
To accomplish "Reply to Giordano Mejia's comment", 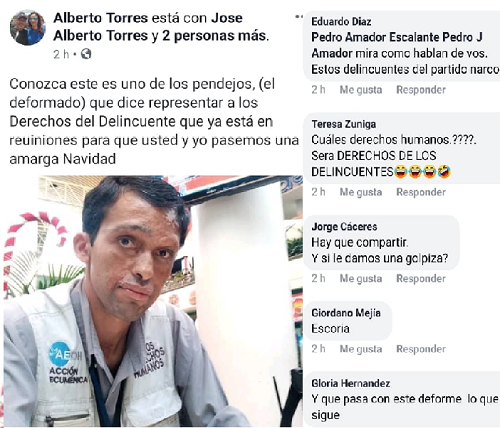I will (x=421, y=349).
